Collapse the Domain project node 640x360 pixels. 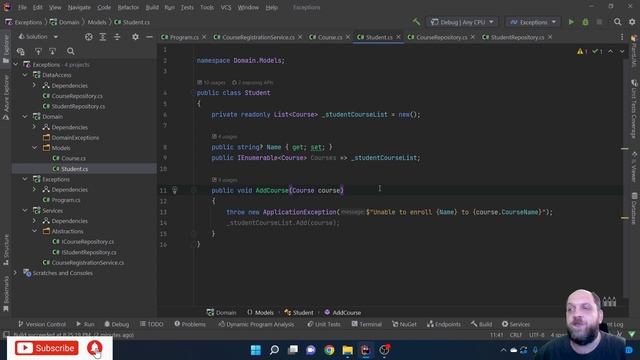[25, 117]
